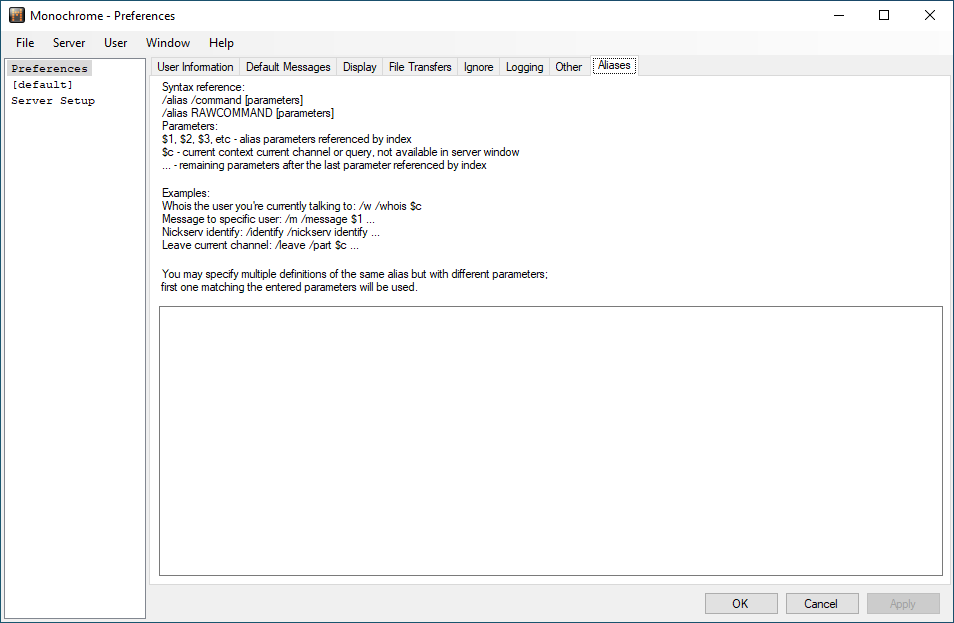Maximize the Preferences window
Image resolution: width=954 pixels, height=623 pixels.
[884, 16]
